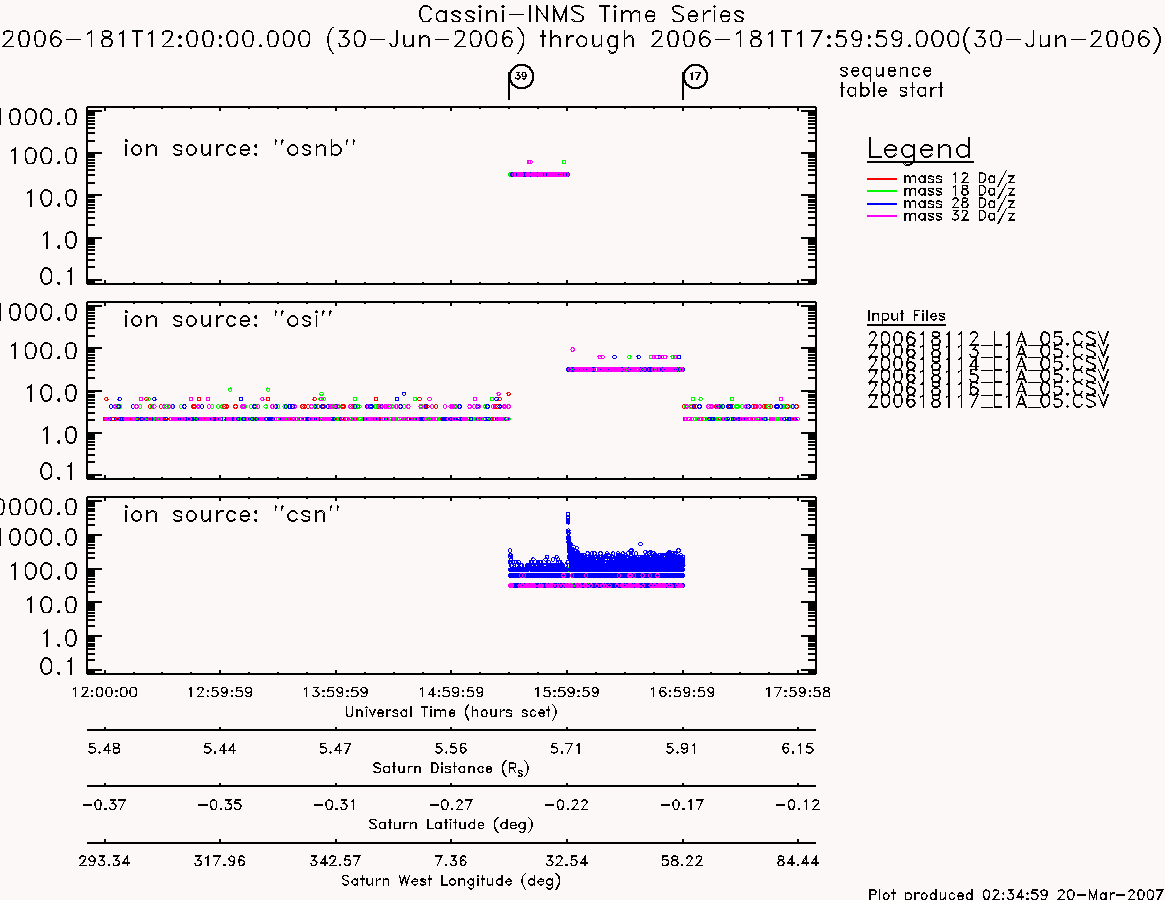Click Saturn latitude value -0.37
Viewport: 1165px width, 900px height.
(x=104, y=805)
